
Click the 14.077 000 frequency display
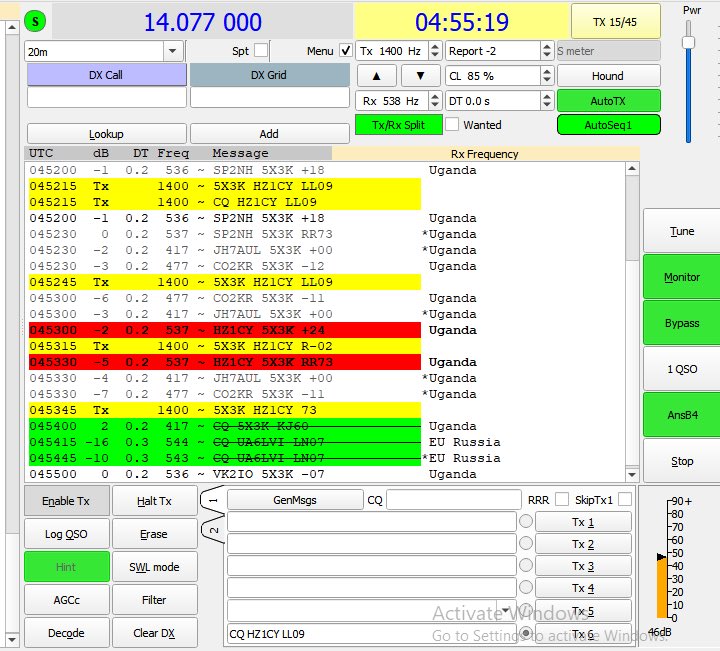202,22
